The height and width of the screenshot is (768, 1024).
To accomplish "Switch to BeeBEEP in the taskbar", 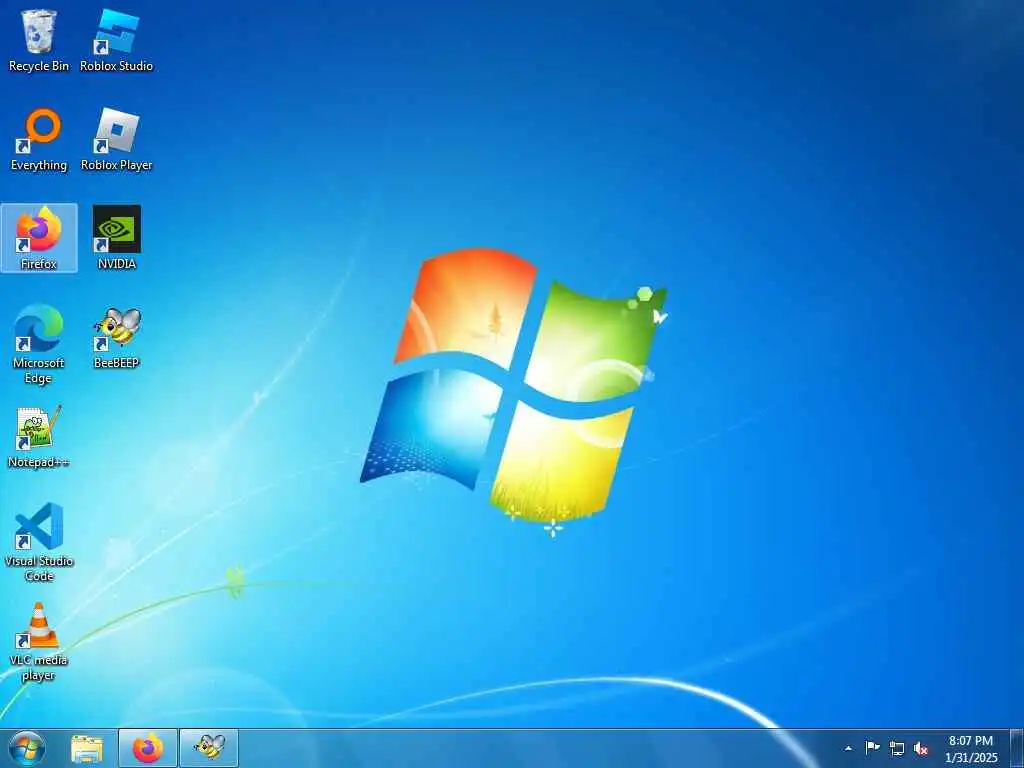I will point(209,748).
